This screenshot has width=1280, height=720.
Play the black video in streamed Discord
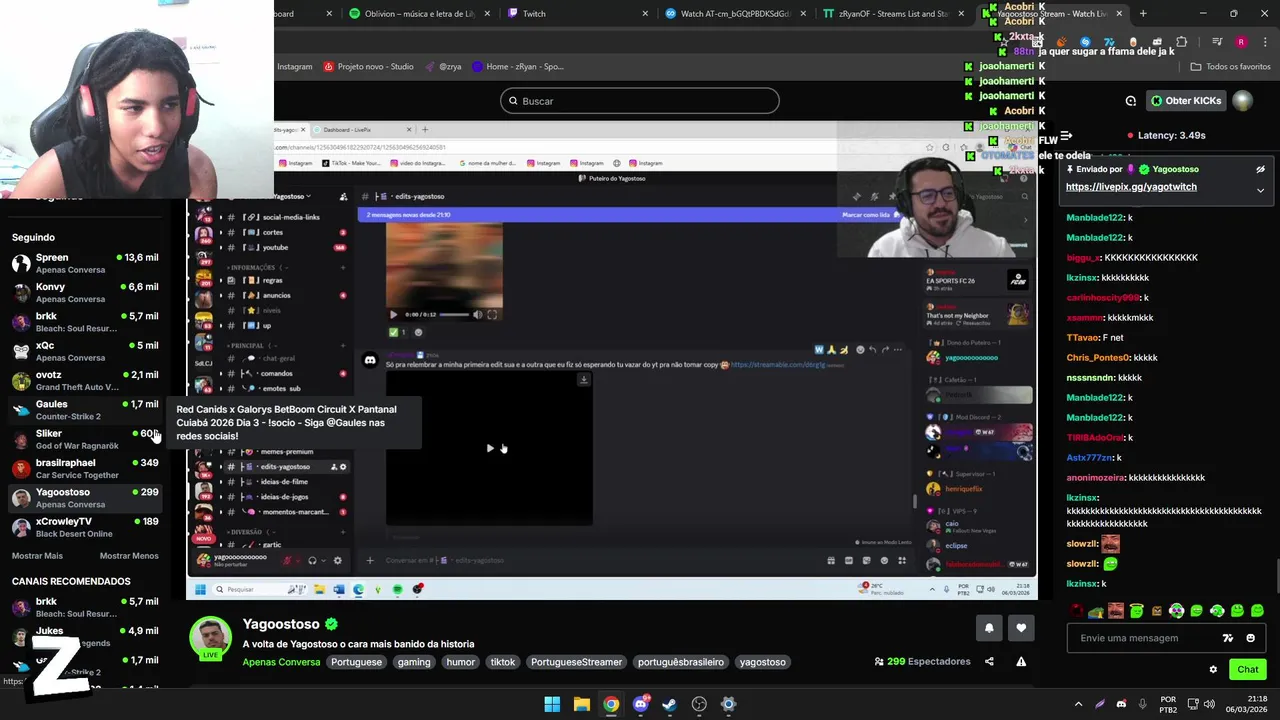[490, 448]
